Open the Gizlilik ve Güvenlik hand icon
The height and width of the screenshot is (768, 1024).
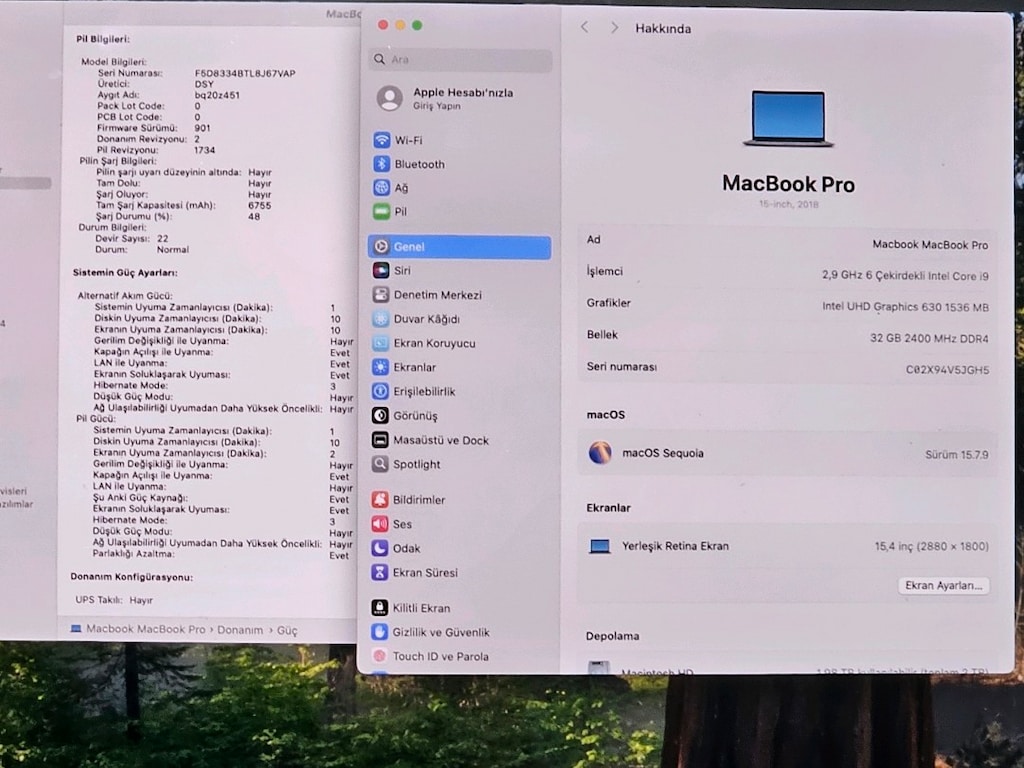click(x=379, y=632)
